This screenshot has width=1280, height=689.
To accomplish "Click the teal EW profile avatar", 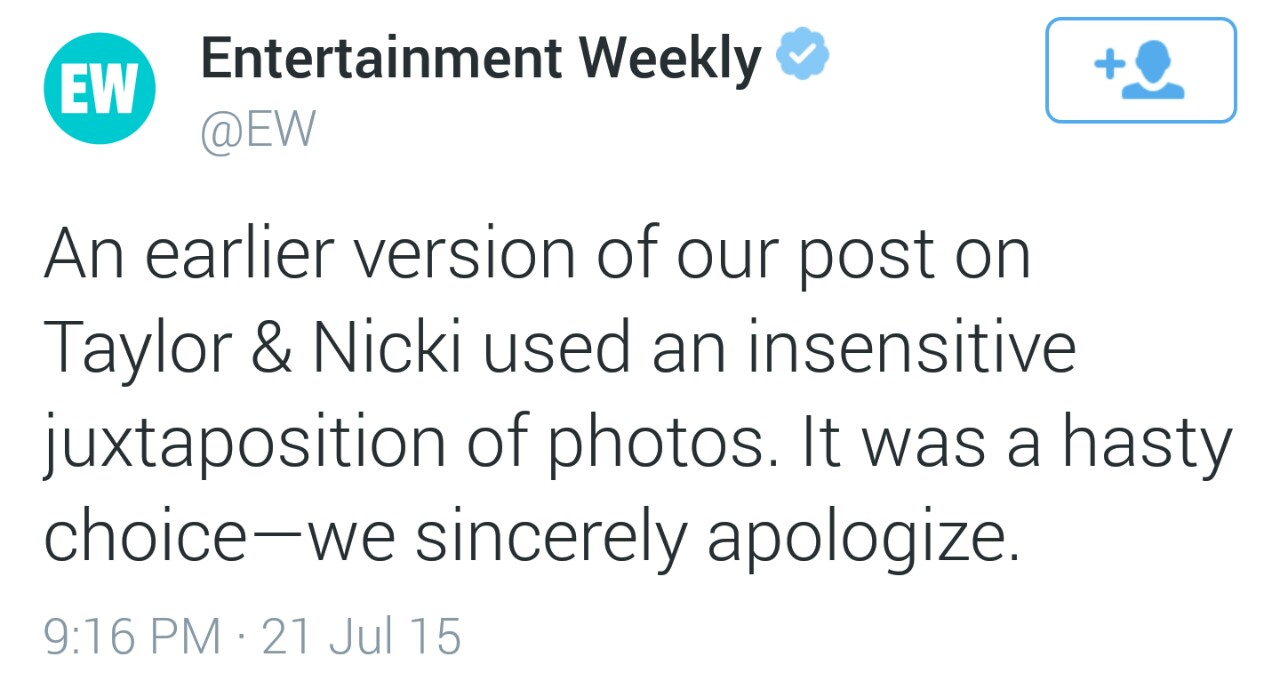I will click(x=99, y=89).
